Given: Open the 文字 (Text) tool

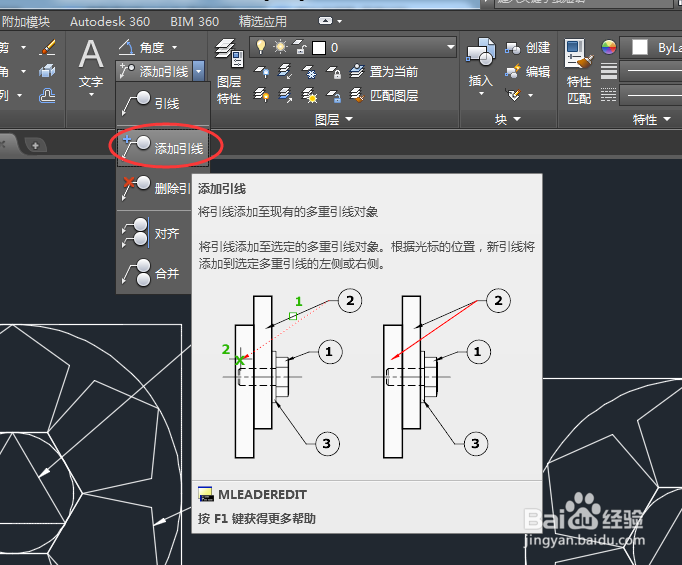Looking at the screenshot, I should 91,61.
